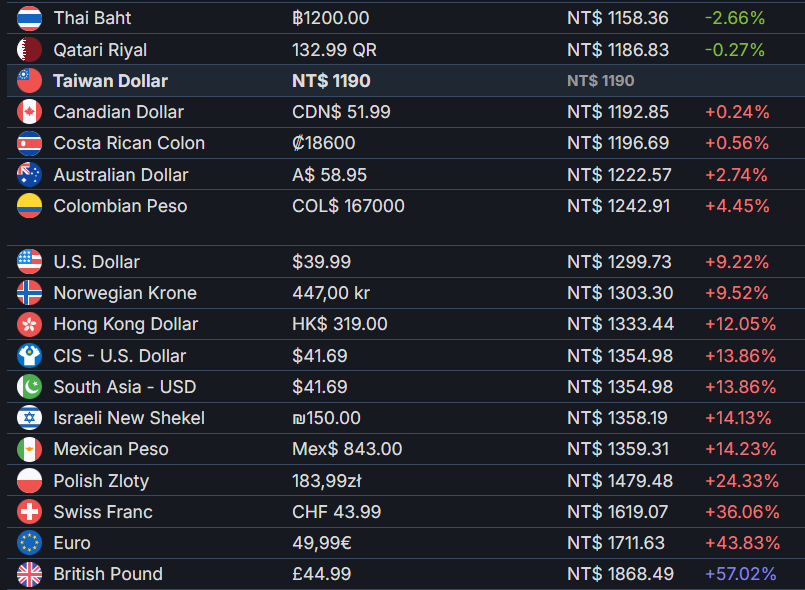Click the Israeli New Shekel flag icon
The height and width of the screenshot is (590, 805).
click(x=29, y=418)
